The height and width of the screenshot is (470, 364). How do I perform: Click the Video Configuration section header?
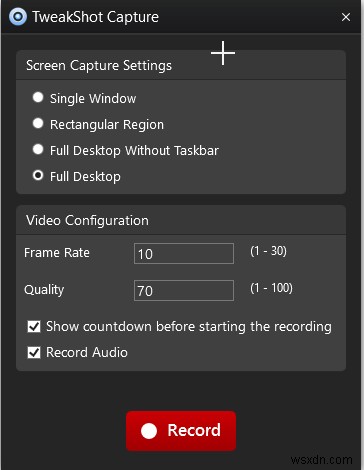pos(87,220)
